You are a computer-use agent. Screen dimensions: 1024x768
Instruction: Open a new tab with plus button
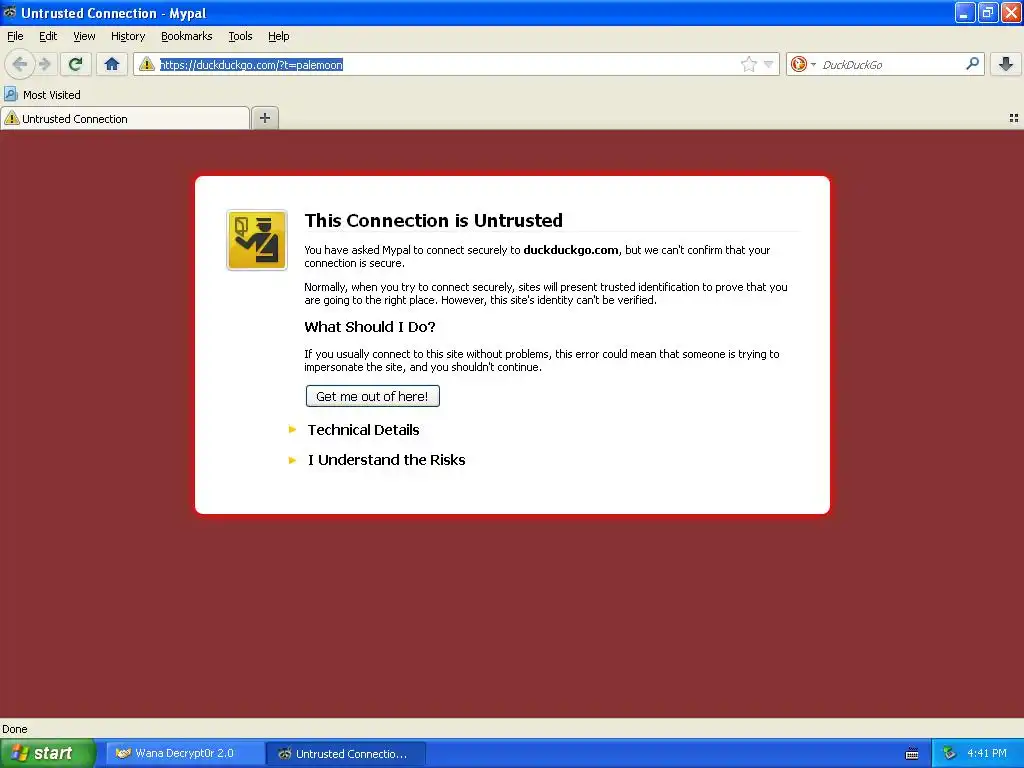point(264,118)
